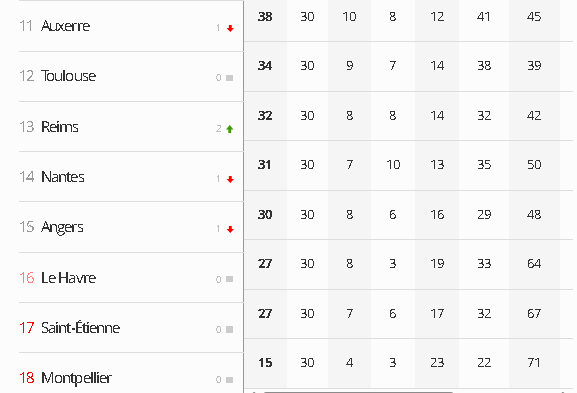
Task: Click the gray marker beside Montpellier
Action: tap(230, 380)
